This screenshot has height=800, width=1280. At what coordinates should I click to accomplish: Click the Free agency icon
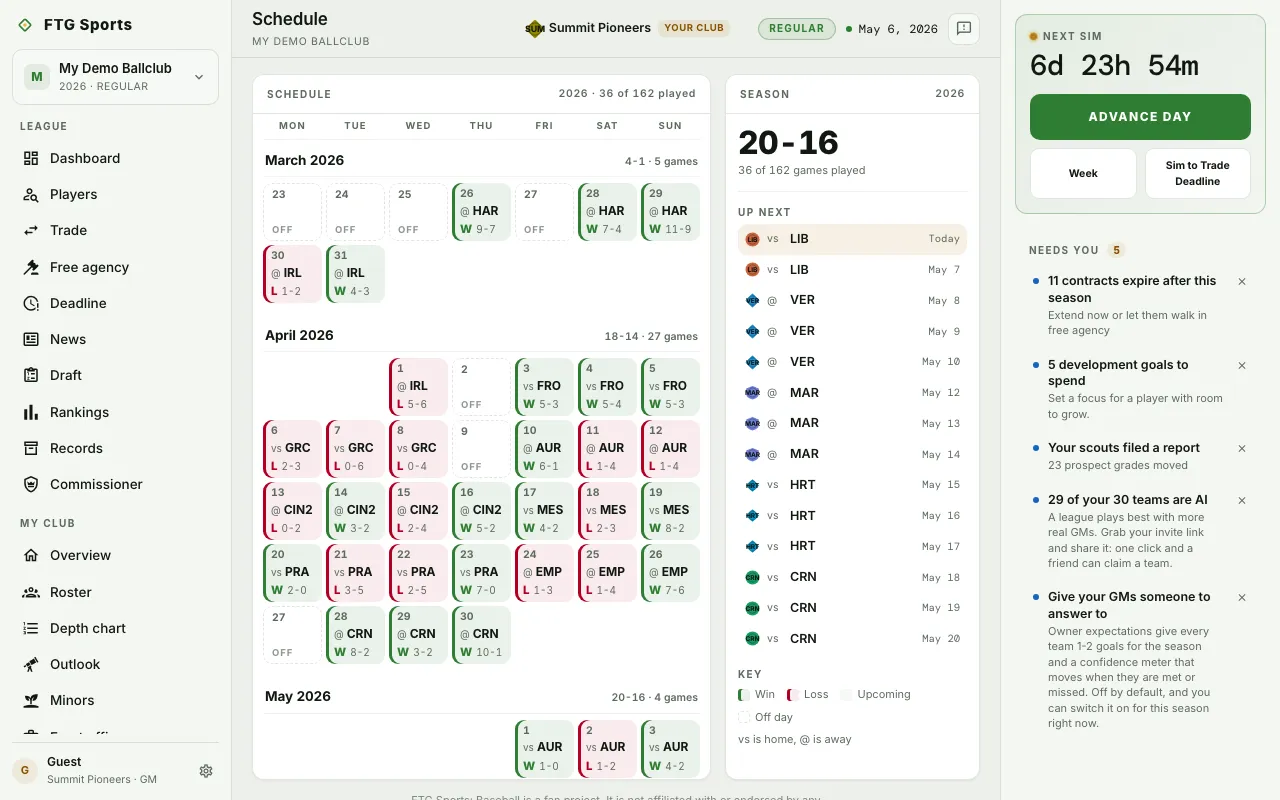coord(31,267)
